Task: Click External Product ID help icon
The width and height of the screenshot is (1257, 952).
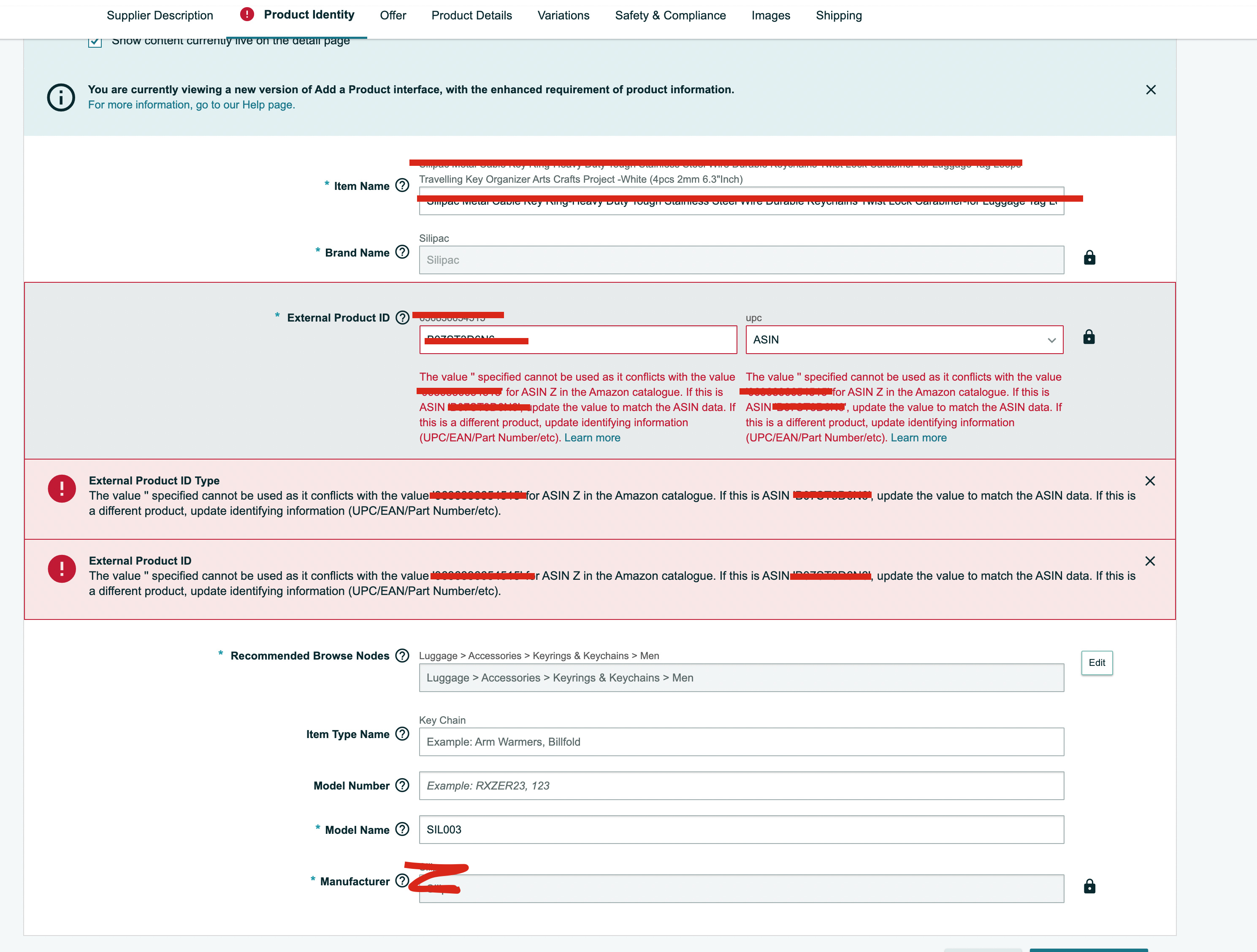Action: (402, 317)
